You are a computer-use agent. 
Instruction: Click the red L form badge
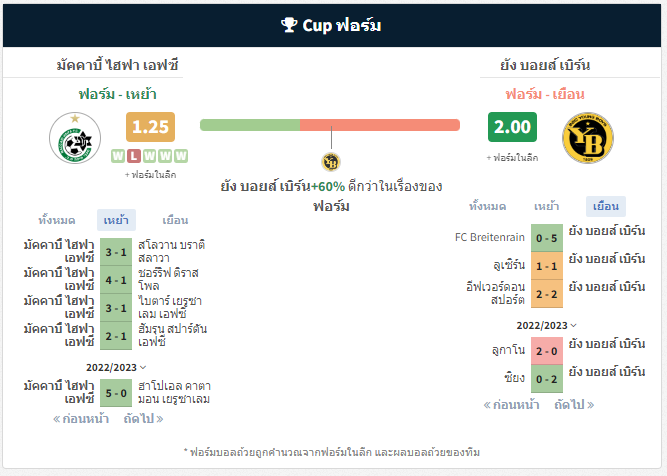click(134, 156)
